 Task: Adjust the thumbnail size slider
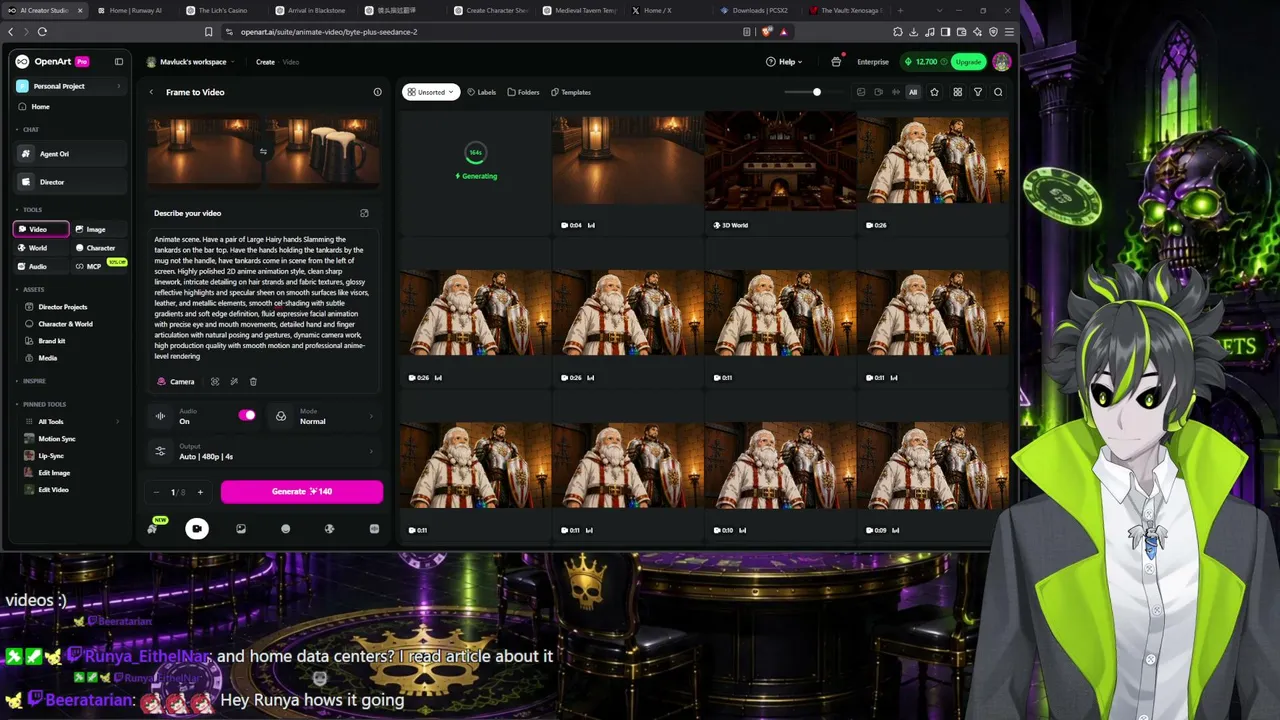[816, 92]
